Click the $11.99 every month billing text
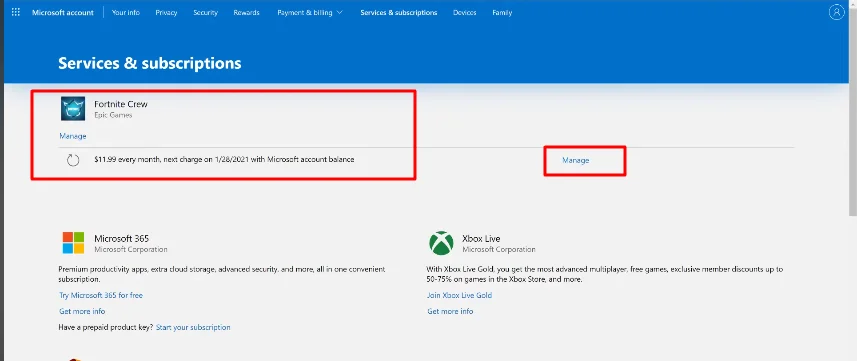The image size is (857, 361). point(224,160)
